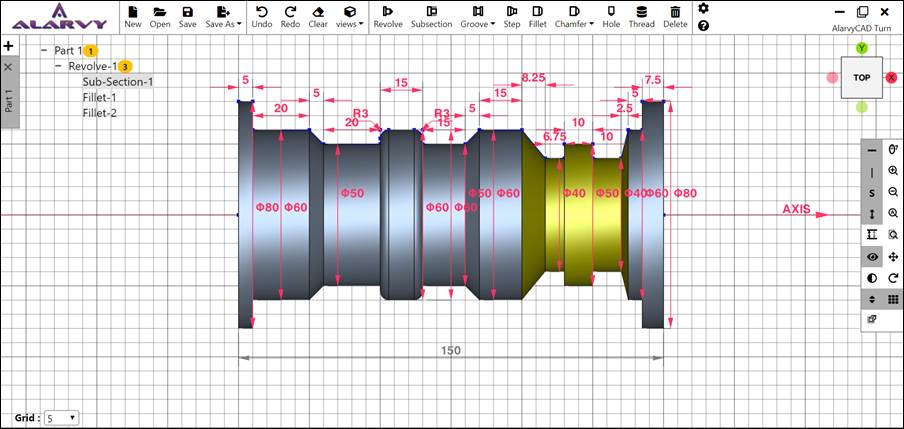Select Fillet-1 in the tree
The width and height of the screenshot is (904, 429).
(99, 97)
